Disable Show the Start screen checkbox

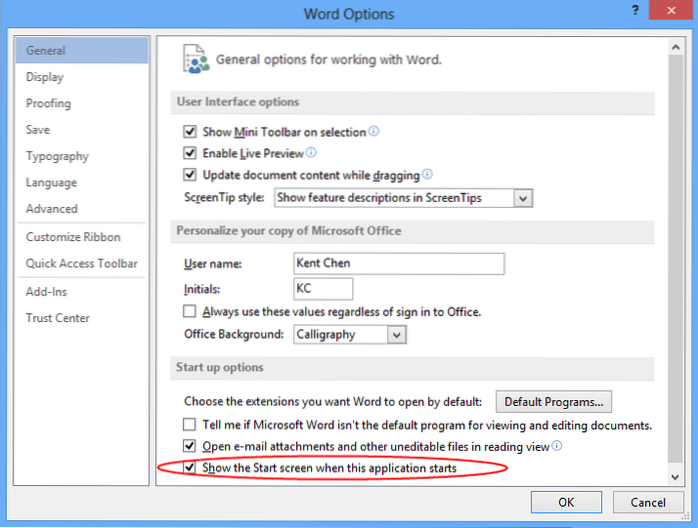(x=190, y=468)
